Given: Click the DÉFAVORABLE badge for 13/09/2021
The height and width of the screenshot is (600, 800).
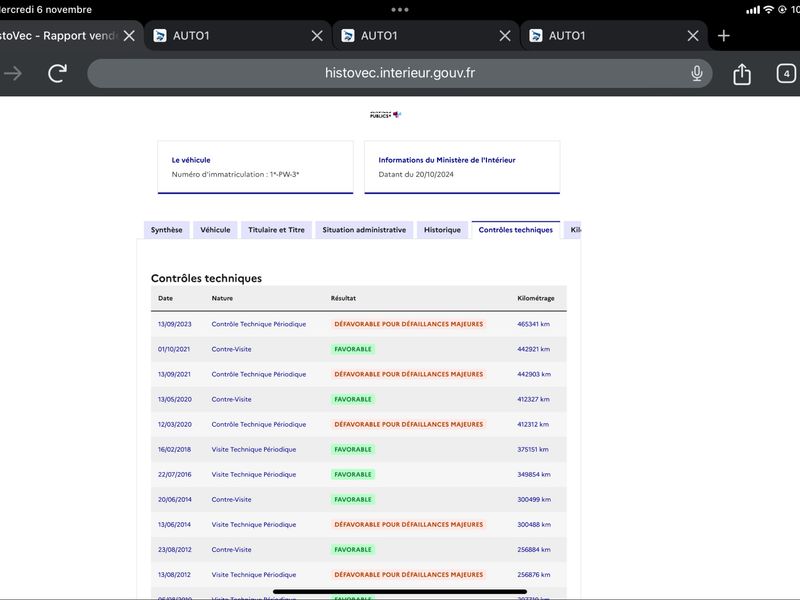Looking at the screenshot, I should pos(408,374).
